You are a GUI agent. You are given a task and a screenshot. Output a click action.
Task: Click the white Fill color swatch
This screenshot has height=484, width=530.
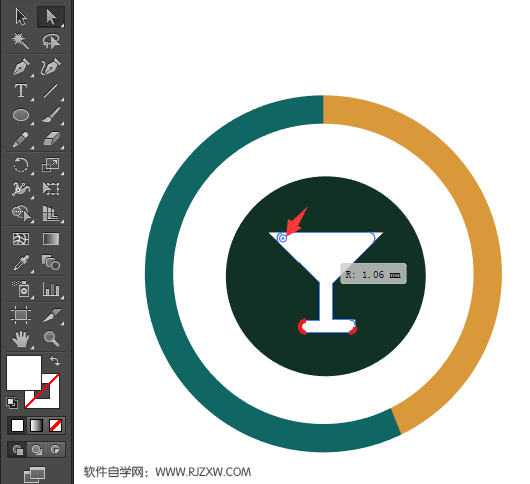pos(24,373)
